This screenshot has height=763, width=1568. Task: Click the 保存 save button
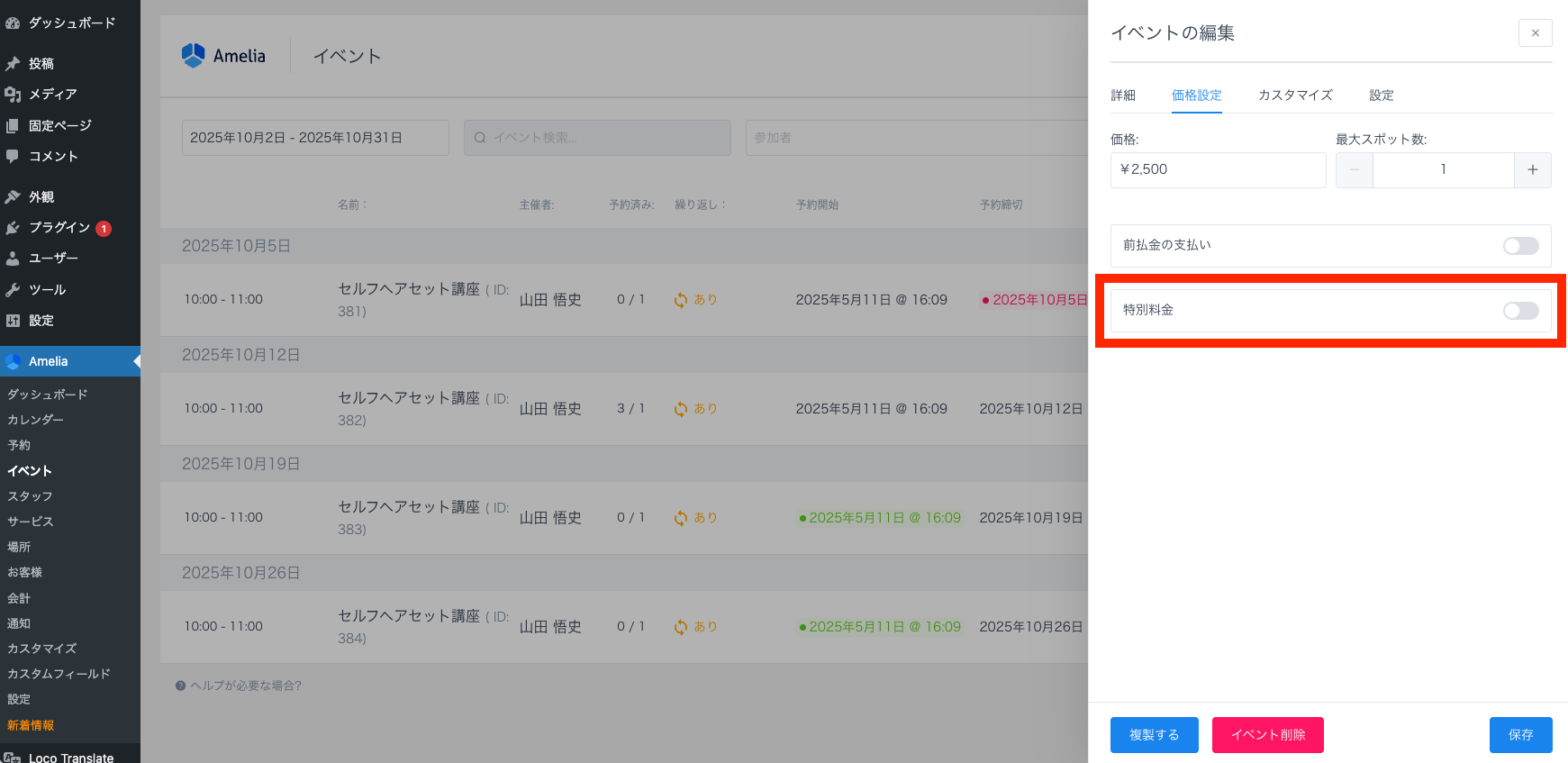point(1520,734)
